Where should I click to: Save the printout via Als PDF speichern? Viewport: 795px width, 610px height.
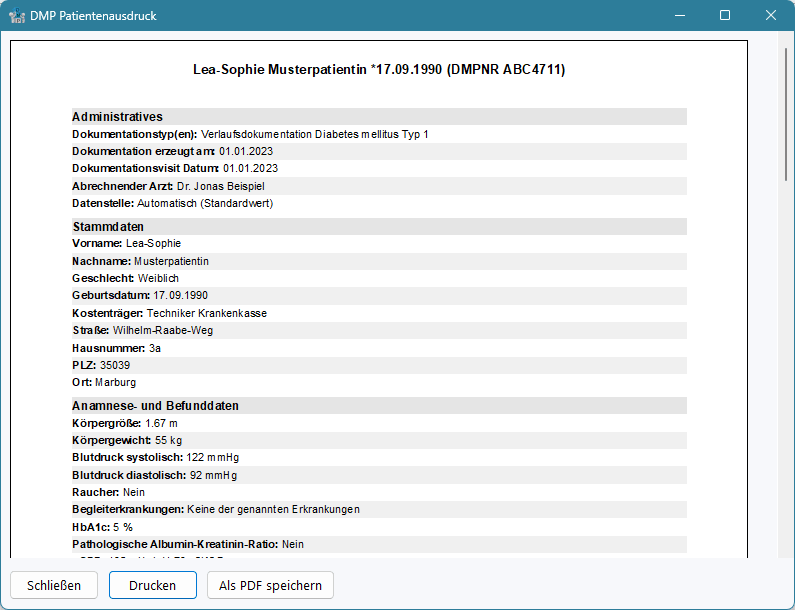tap(270, 585)
